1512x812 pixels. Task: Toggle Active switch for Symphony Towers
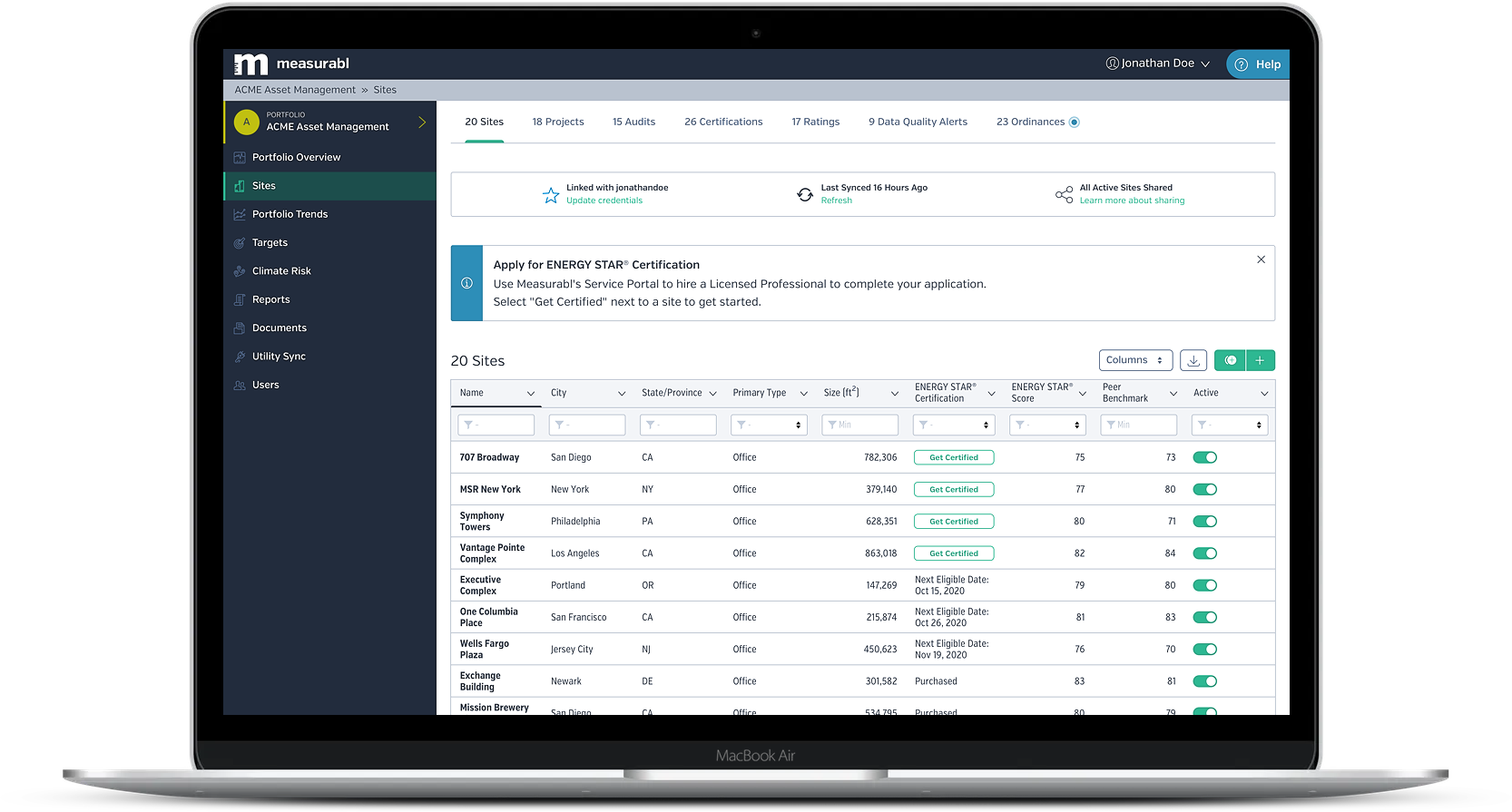click(1205, 522)
